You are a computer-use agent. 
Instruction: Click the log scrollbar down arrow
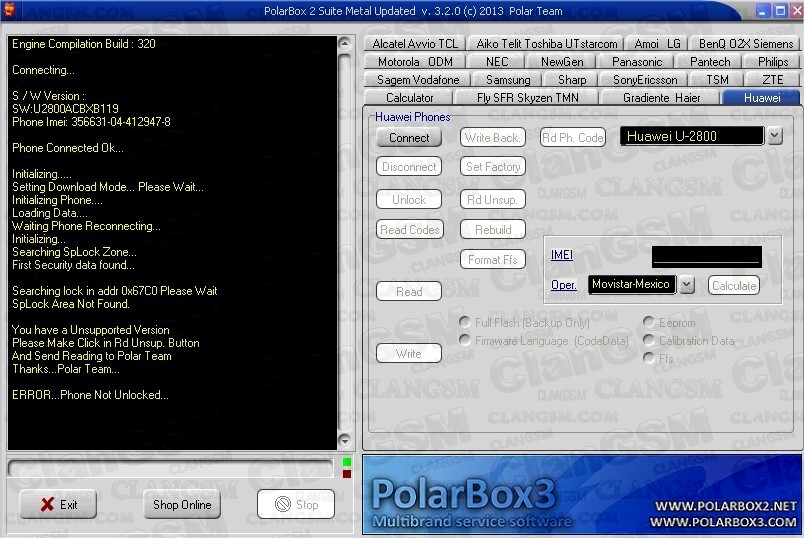point(345,441)
